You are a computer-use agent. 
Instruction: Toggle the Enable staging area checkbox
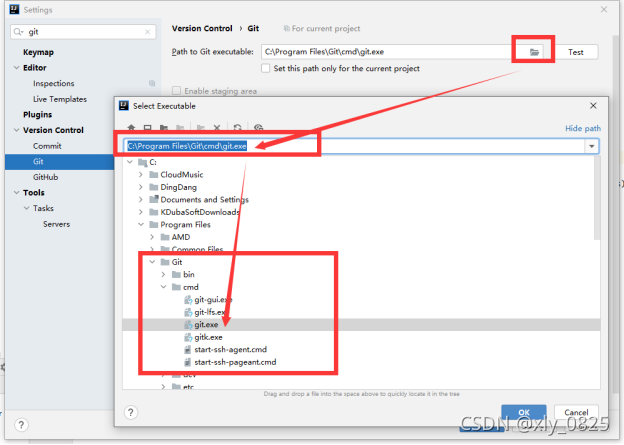coord(176,91)
